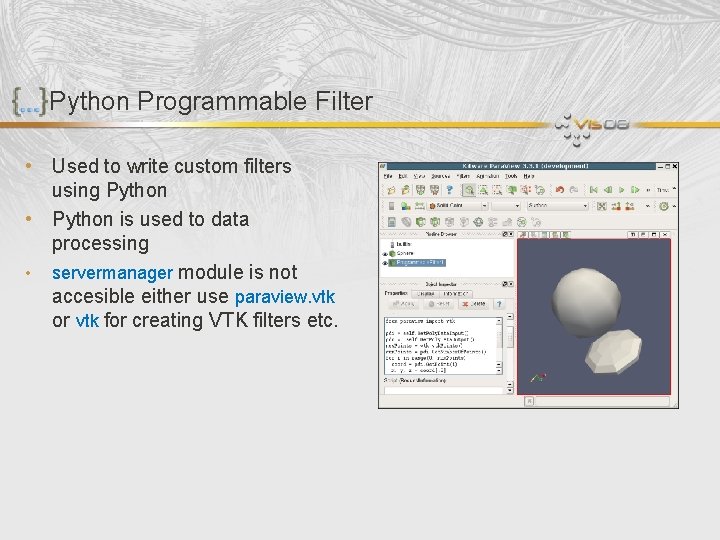Click the Reset button
720x540 pixels.
coord(439,304)
